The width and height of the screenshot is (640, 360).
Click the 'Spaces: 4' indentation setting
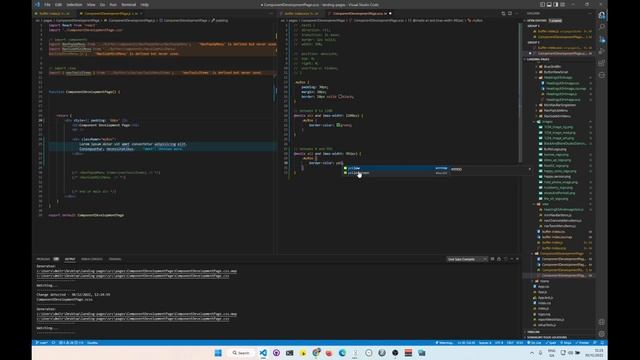click(x=484, y=343)
